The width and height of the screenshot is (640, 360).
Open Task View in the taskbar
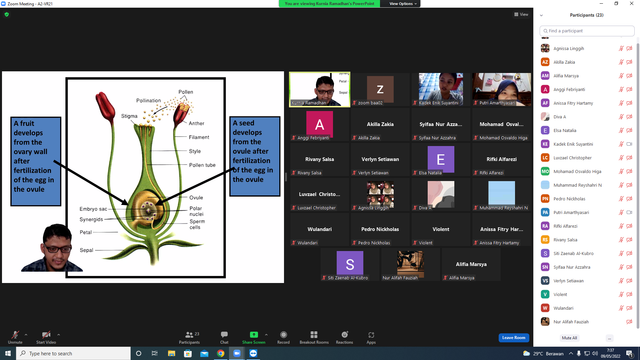(x=155, y=353)
